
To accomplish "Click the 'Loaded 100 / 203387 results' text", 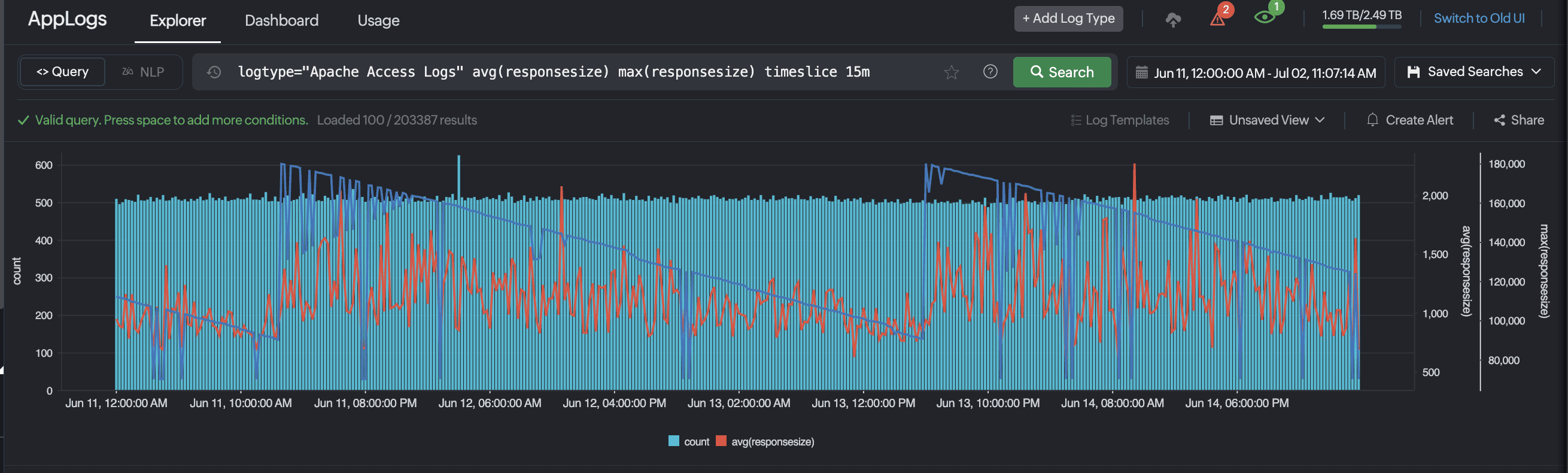I will (397, 120).
